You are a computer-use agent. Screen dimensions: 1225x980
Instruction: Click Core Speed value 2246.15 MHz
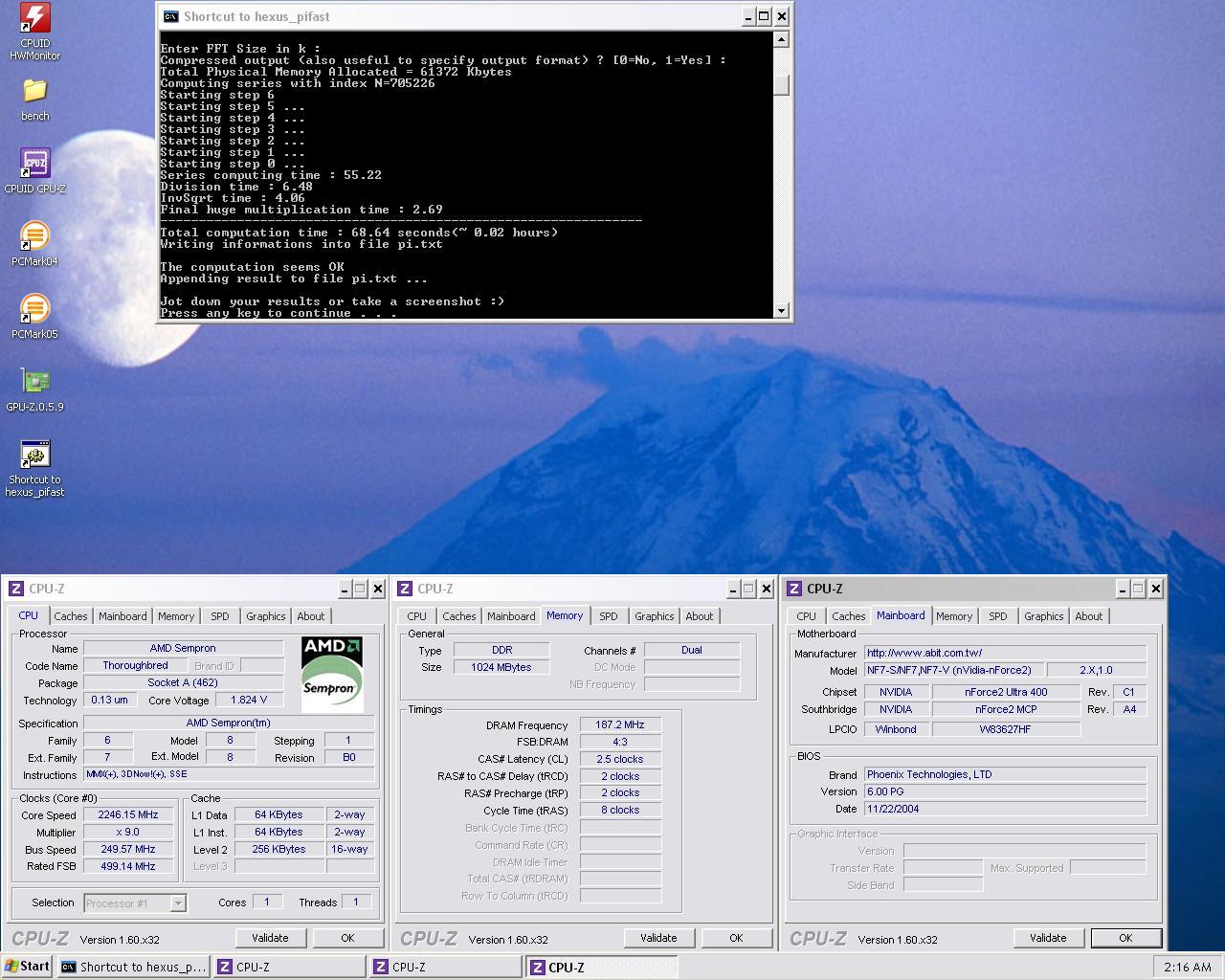[126, 814]
